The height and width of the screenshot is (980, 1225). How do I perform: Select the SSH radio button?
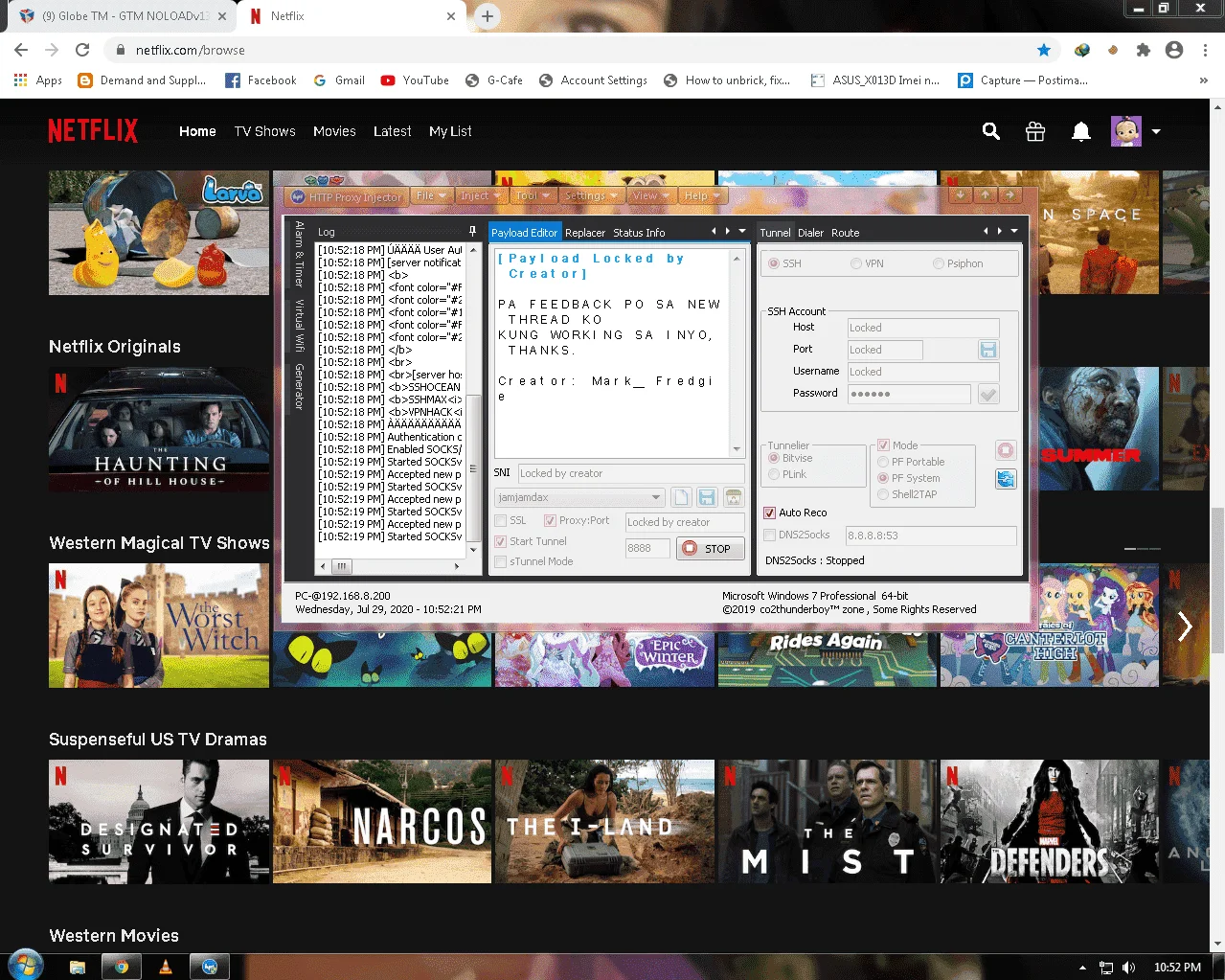774,263
